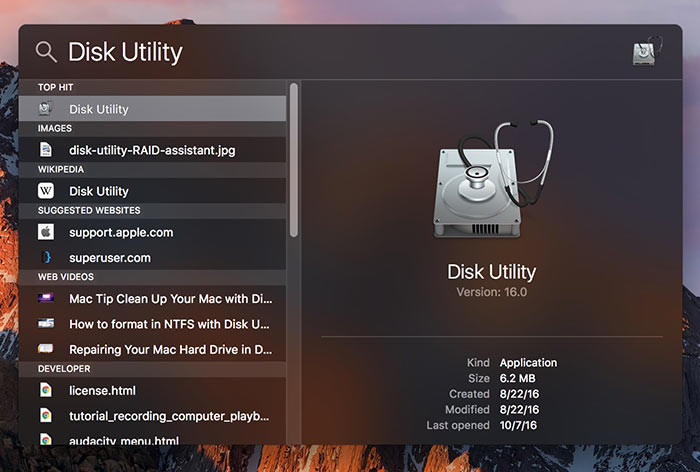Screen dimensions: 700x472
Task: Click the results list vertical scrollbar
Action: 293,160
